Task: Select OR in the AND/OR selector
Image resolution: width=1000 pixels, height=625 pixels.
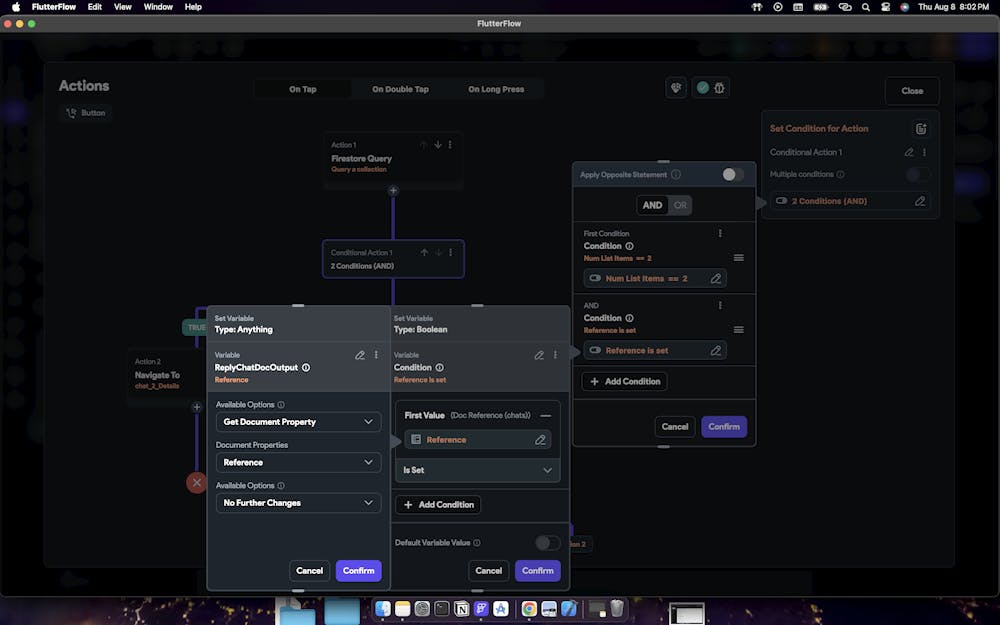Action: 680,205
